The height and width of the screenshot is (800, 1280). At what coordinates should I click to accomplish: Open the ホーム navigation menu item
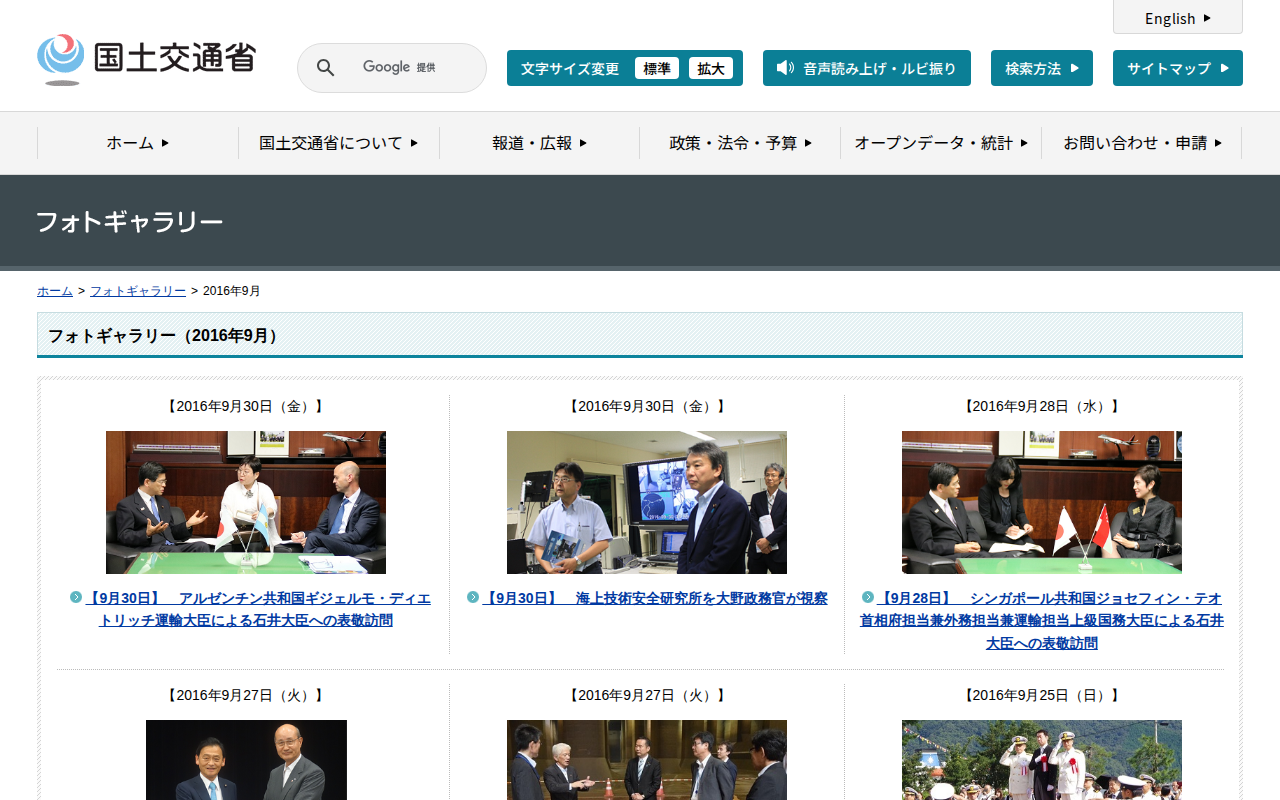(138, 143)
